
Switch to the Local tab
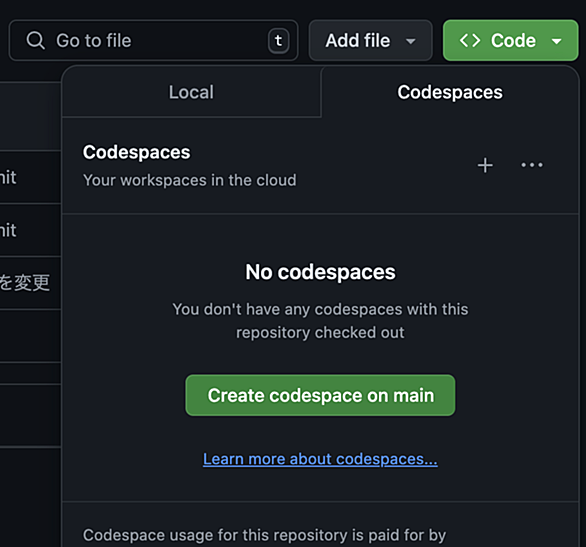point(191,92)
